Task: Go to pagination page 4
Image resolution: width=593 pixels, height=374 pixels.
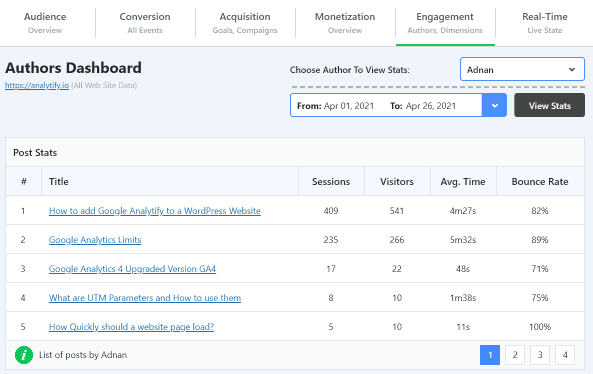Action: [565, 355]
